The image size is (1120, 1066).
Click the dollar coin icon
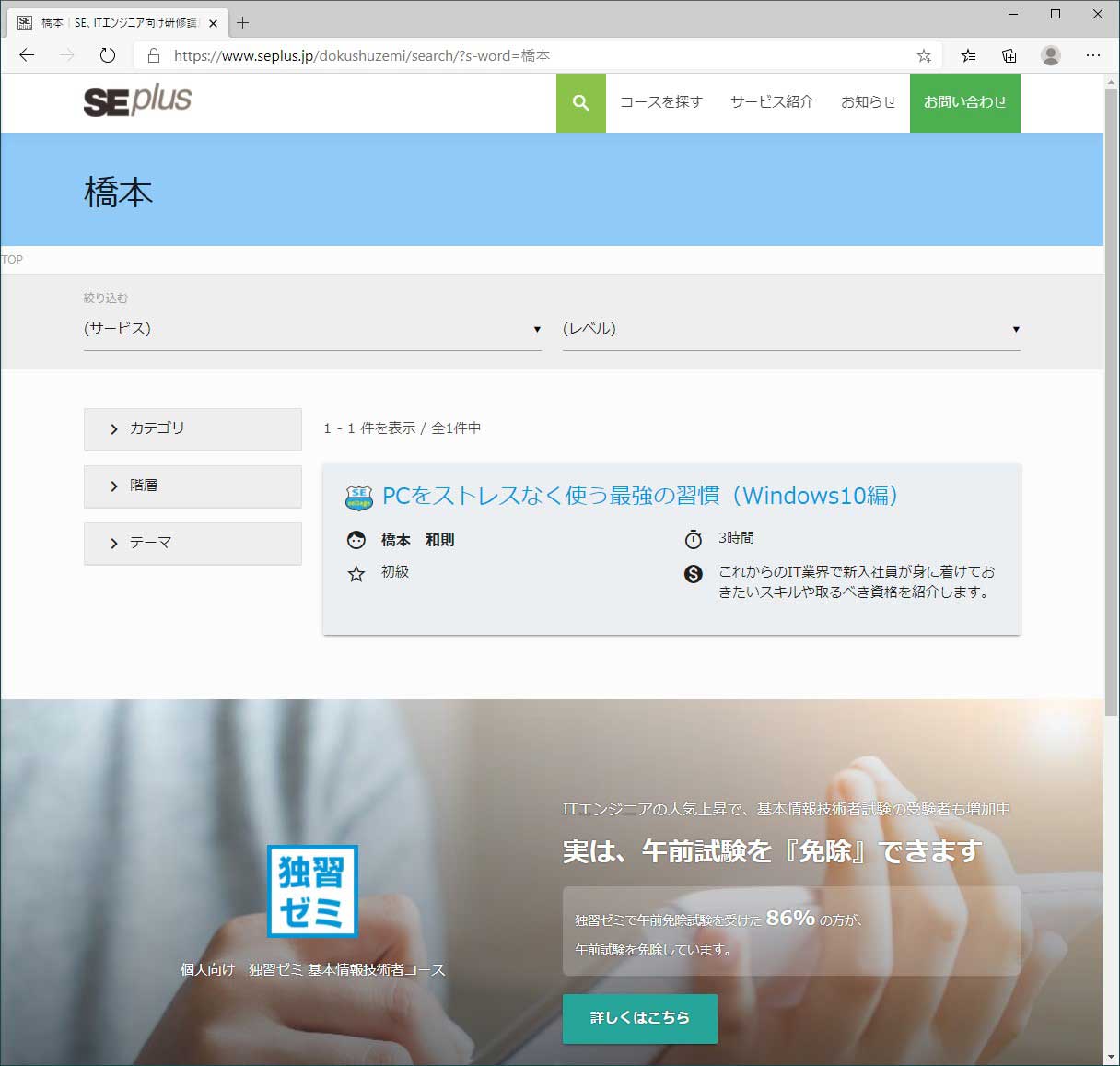694,574
